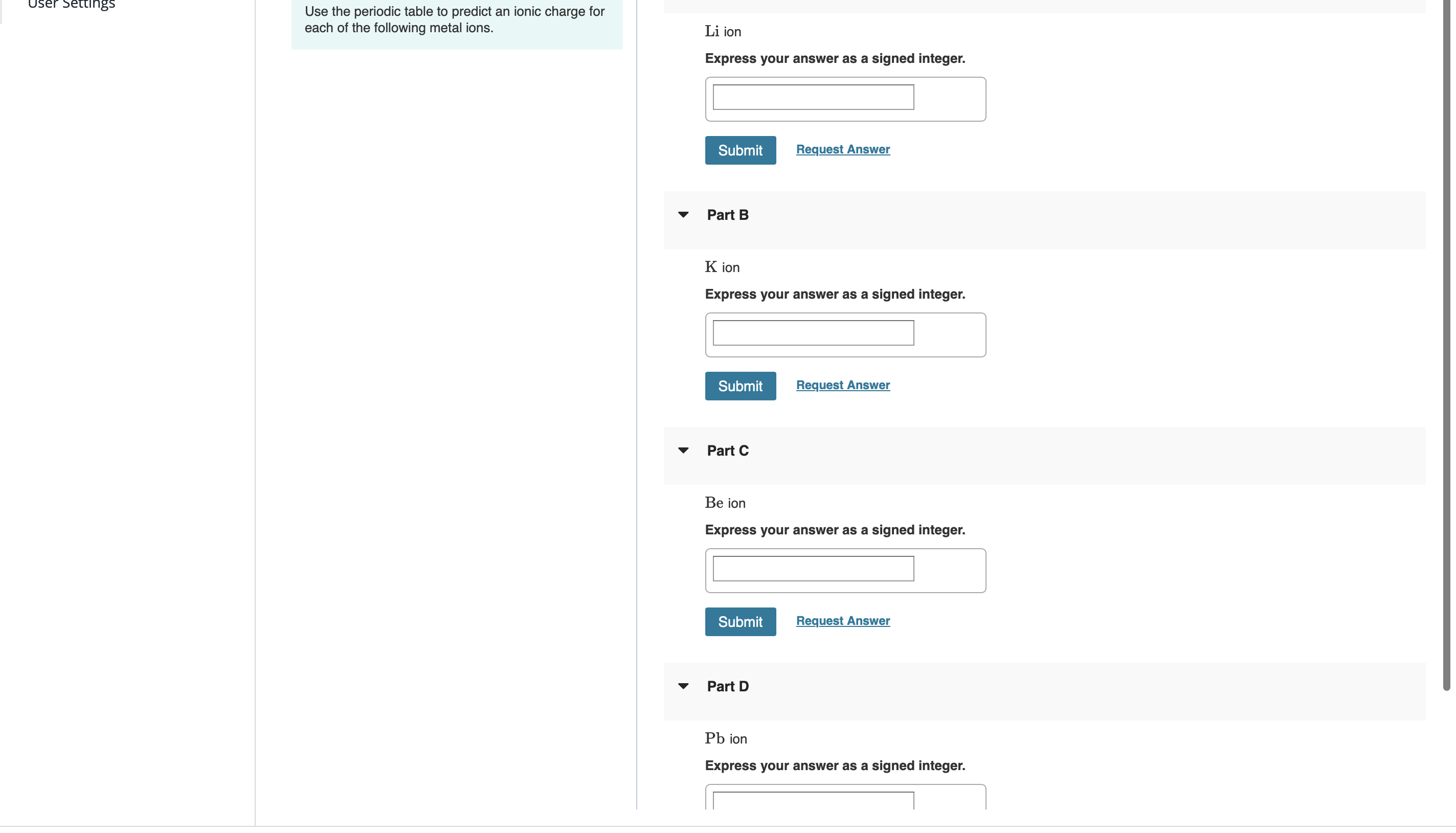Submit the Be ion answer
This screenshot has width=1456, height=833.
pos(740,622)
